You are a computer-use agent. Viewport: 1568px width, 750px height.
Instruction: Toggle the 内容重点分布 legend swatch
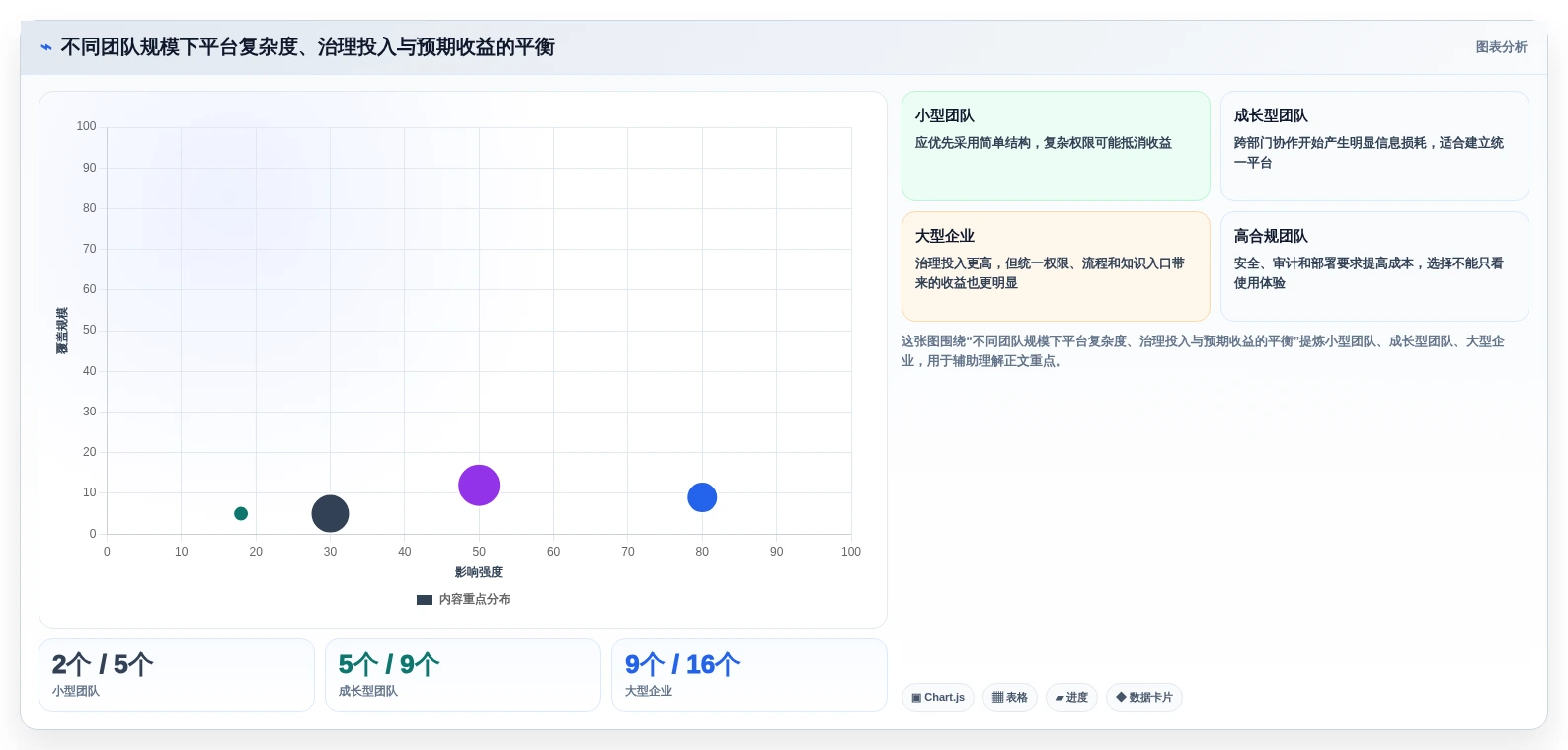click(425, 599)
